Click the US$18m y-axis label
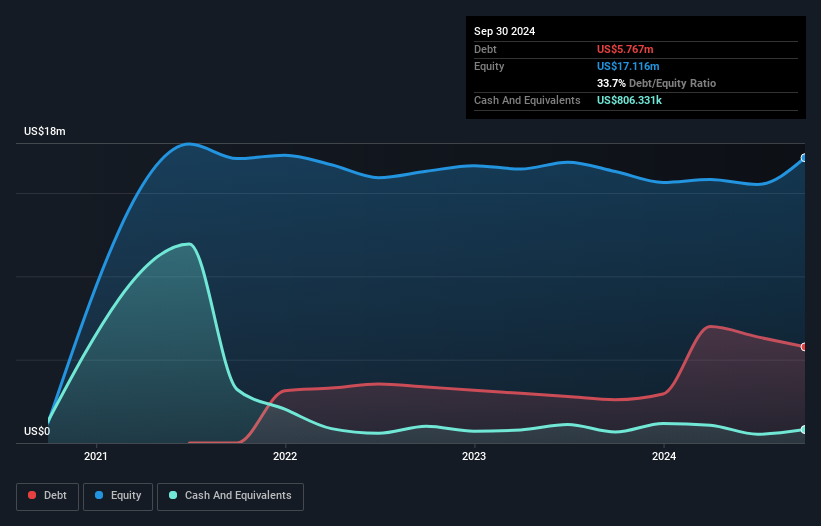 [45, 131]
